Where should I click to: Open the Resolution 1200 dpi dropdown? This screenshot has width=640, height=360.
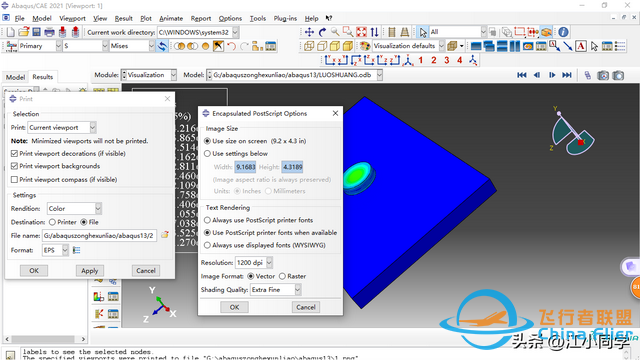point(269,262)
